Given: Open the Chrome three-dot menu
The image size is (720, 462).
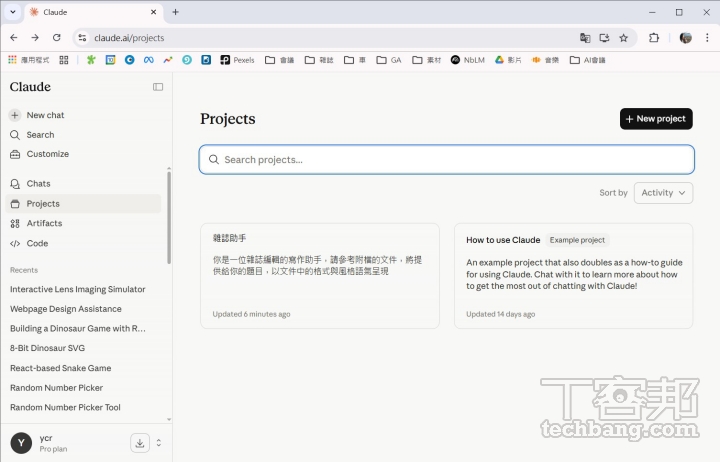Looking at the screenshot, I should click(x=707, y=38).
